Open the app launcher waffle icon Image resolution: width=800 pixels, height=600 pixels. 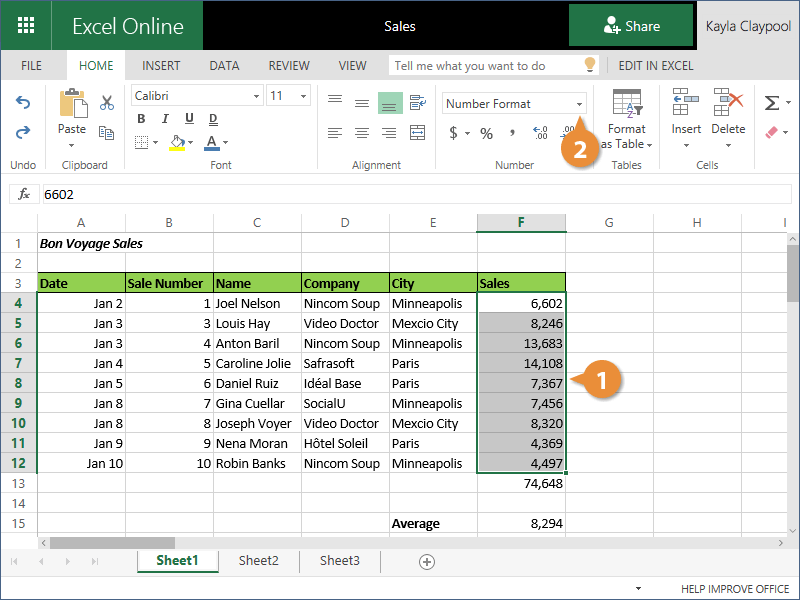(26, 26)
